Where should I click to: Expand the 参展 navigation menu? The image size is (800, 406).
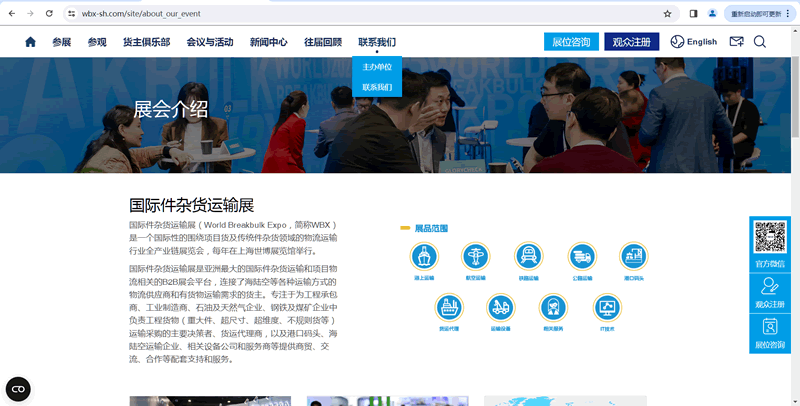[x=62, y=42]
